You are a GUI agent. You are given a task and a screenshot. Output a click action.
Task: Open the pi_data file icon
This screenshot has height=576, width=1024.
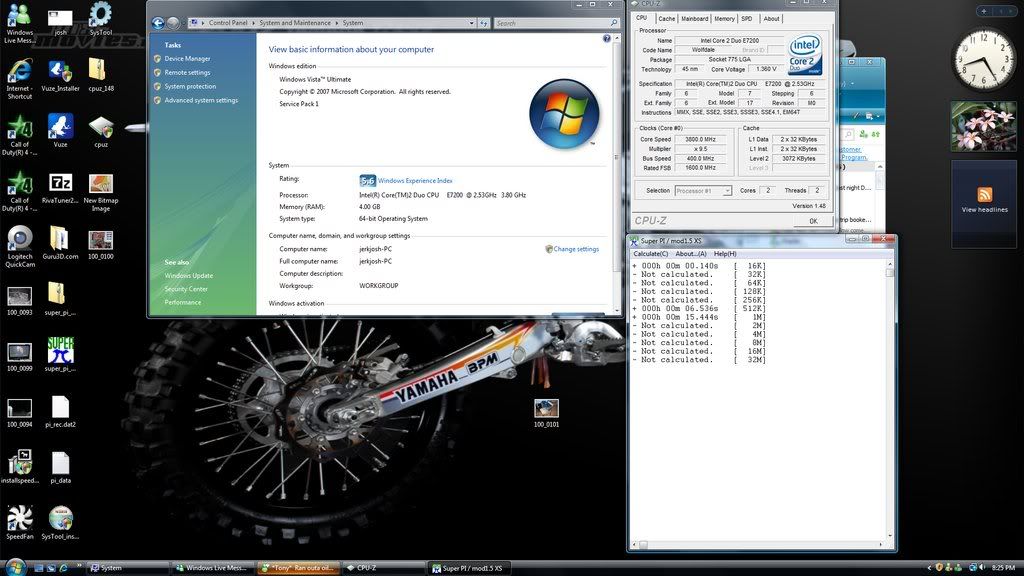pyautogui.click(x=60, y=468)
